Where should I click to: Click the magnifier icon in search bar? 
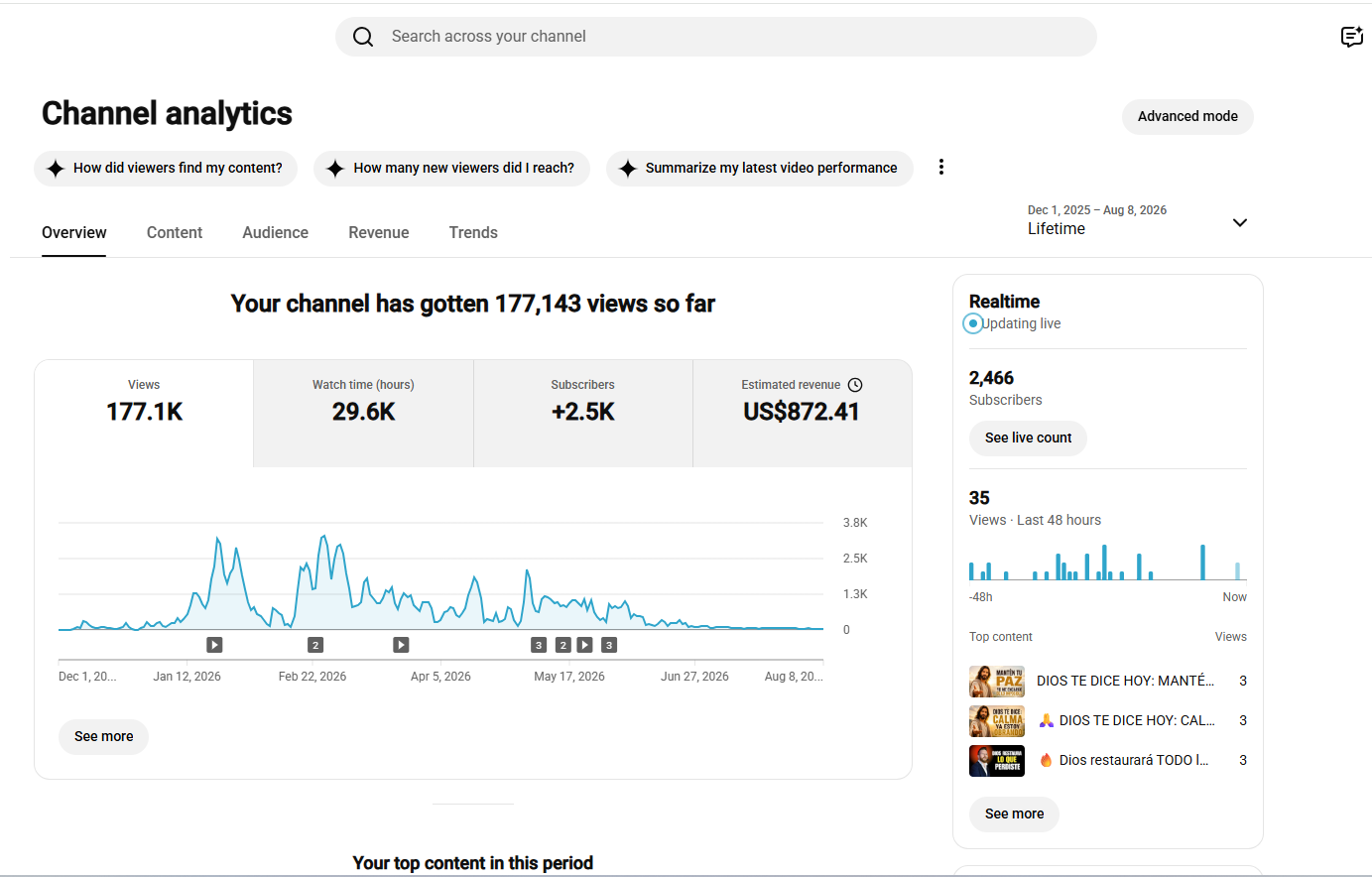(363, 37)
